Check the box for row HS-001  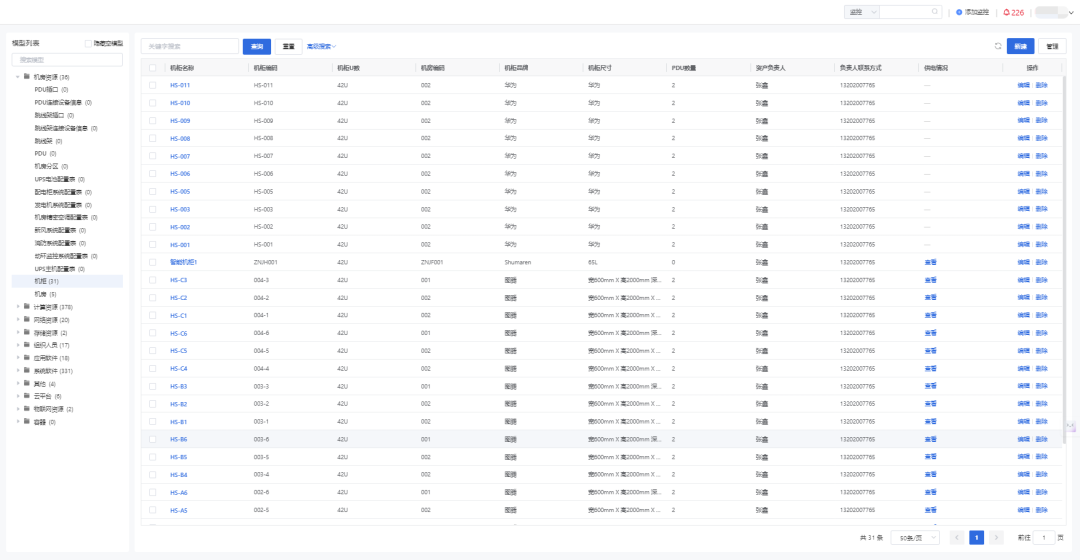tap(152, 245)
